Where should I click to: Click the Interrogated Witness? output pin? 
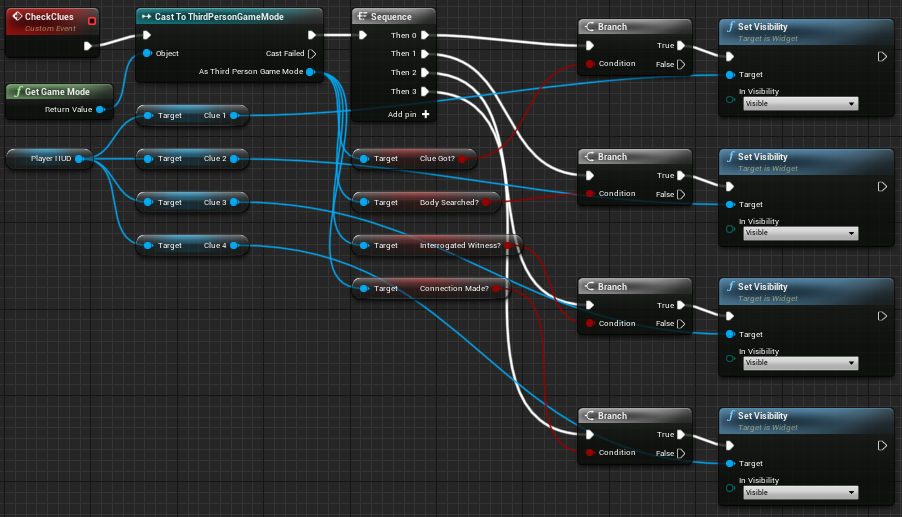click(508, 245)
